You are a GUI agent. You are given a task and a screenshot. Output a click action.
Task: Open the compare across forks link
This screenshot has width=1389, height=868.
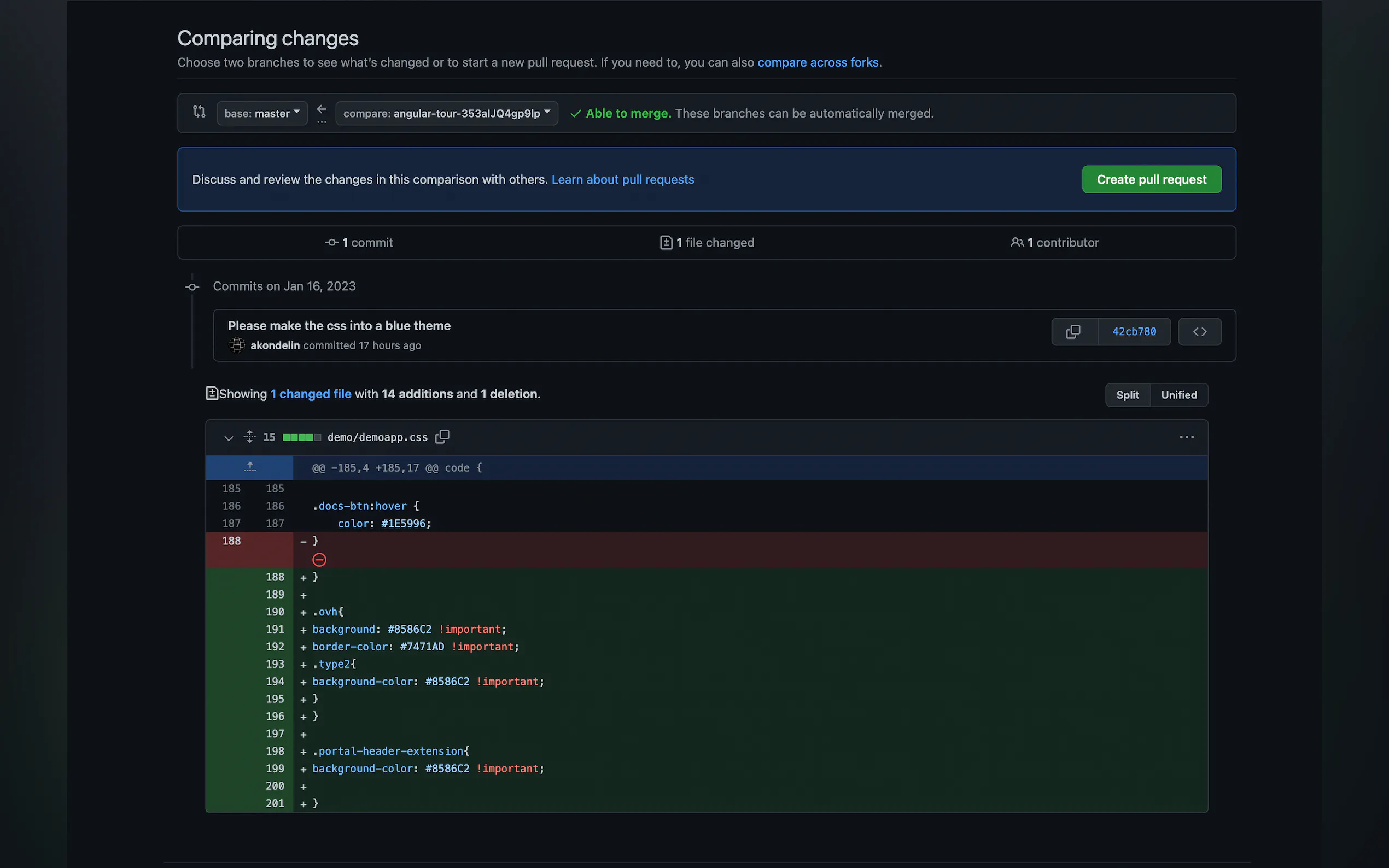tap(817, 62)
